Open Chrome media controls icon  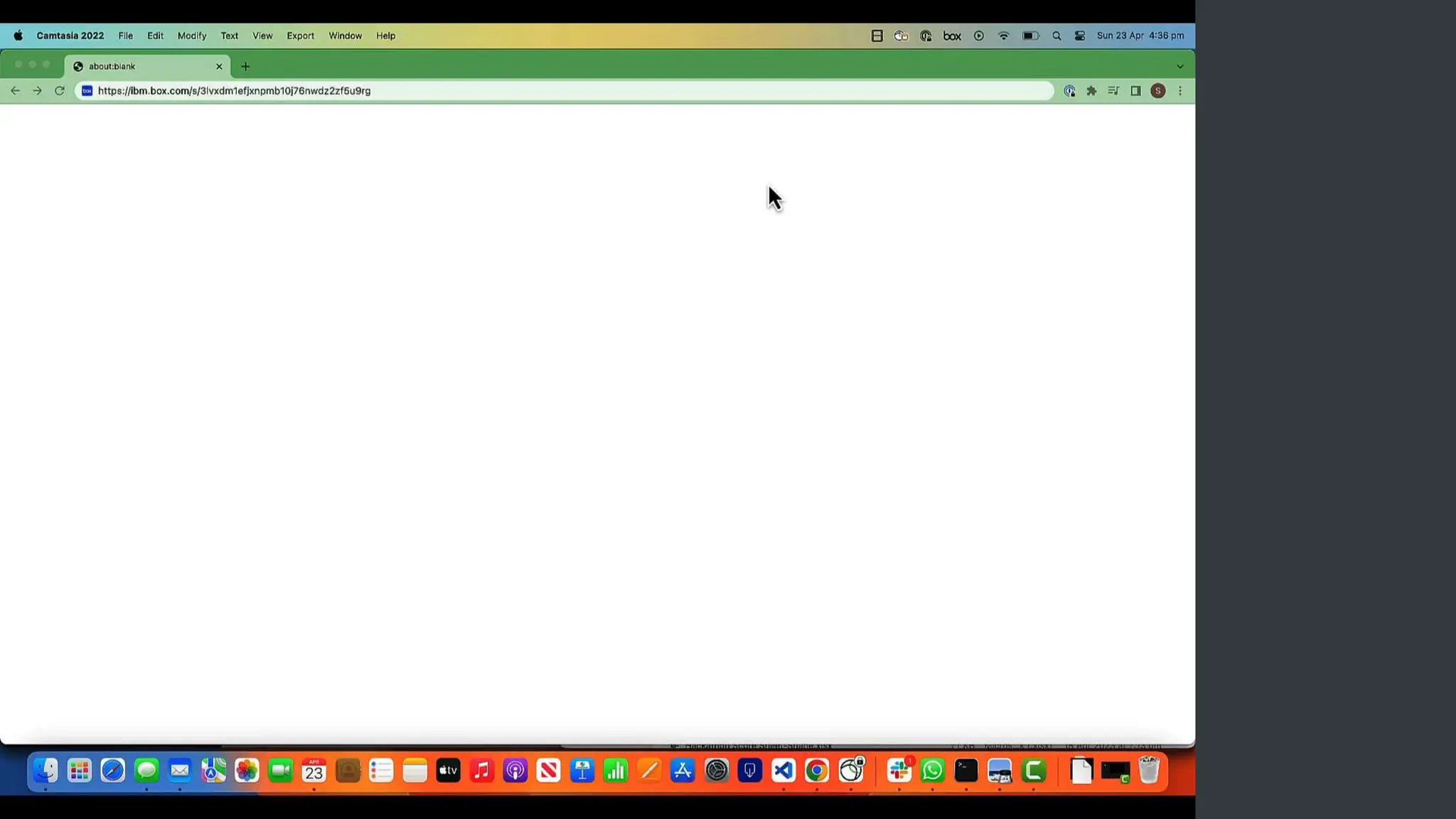point(1113,91)
